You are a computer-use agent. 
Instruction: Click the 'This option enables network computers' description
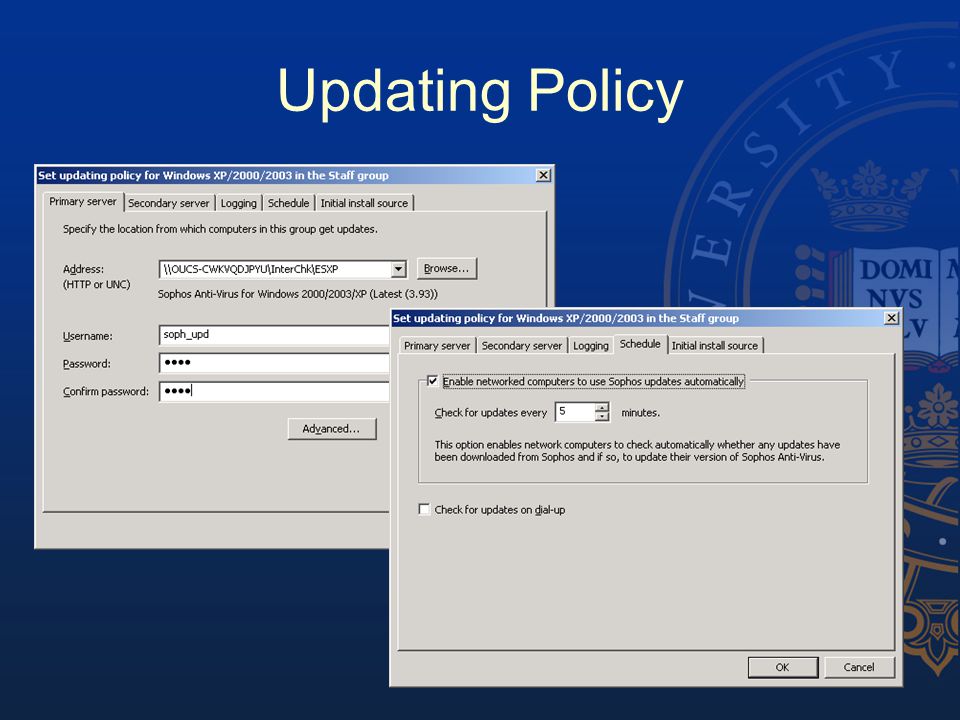pos(637,451)
